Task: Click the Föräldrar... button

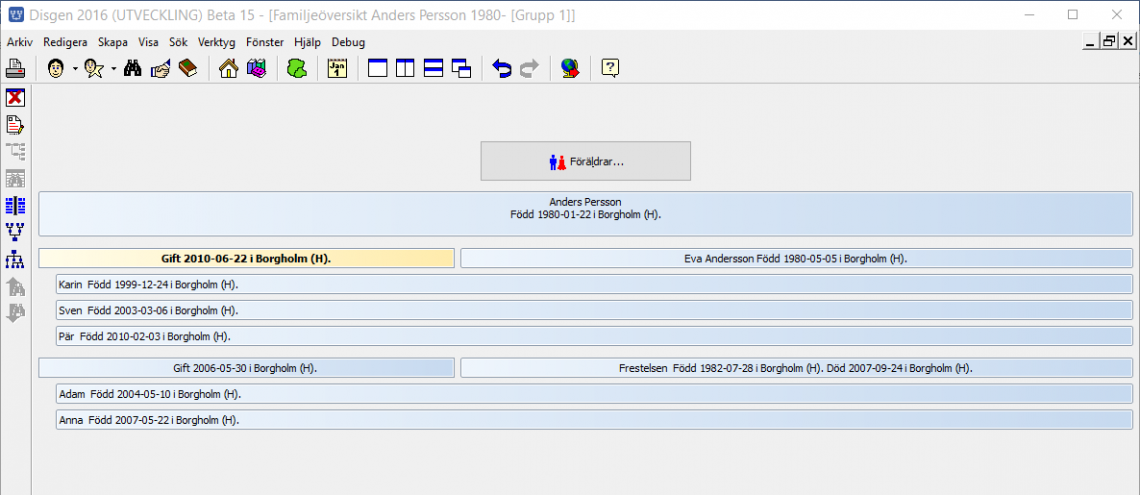Action: (x=585, y=161)
